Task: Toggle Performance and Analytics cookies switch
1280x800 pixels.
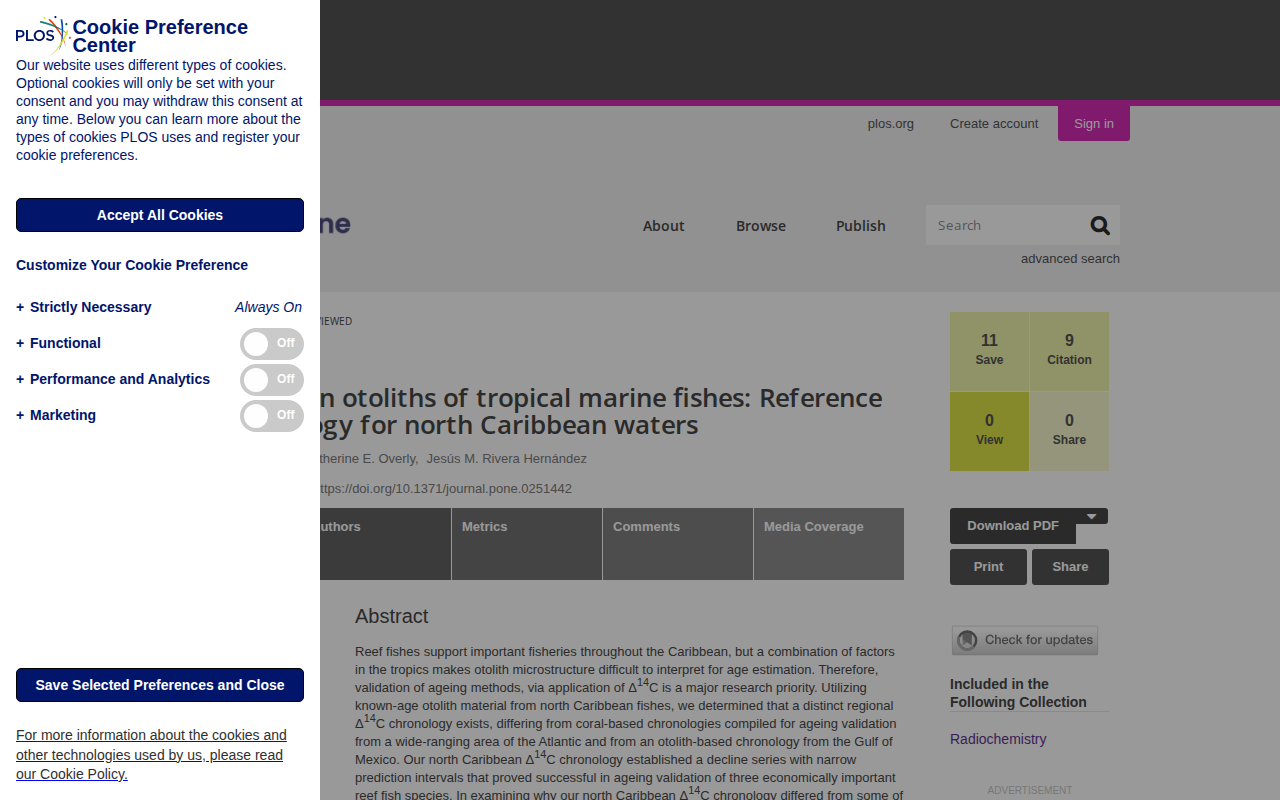Action: coord(272,380)
